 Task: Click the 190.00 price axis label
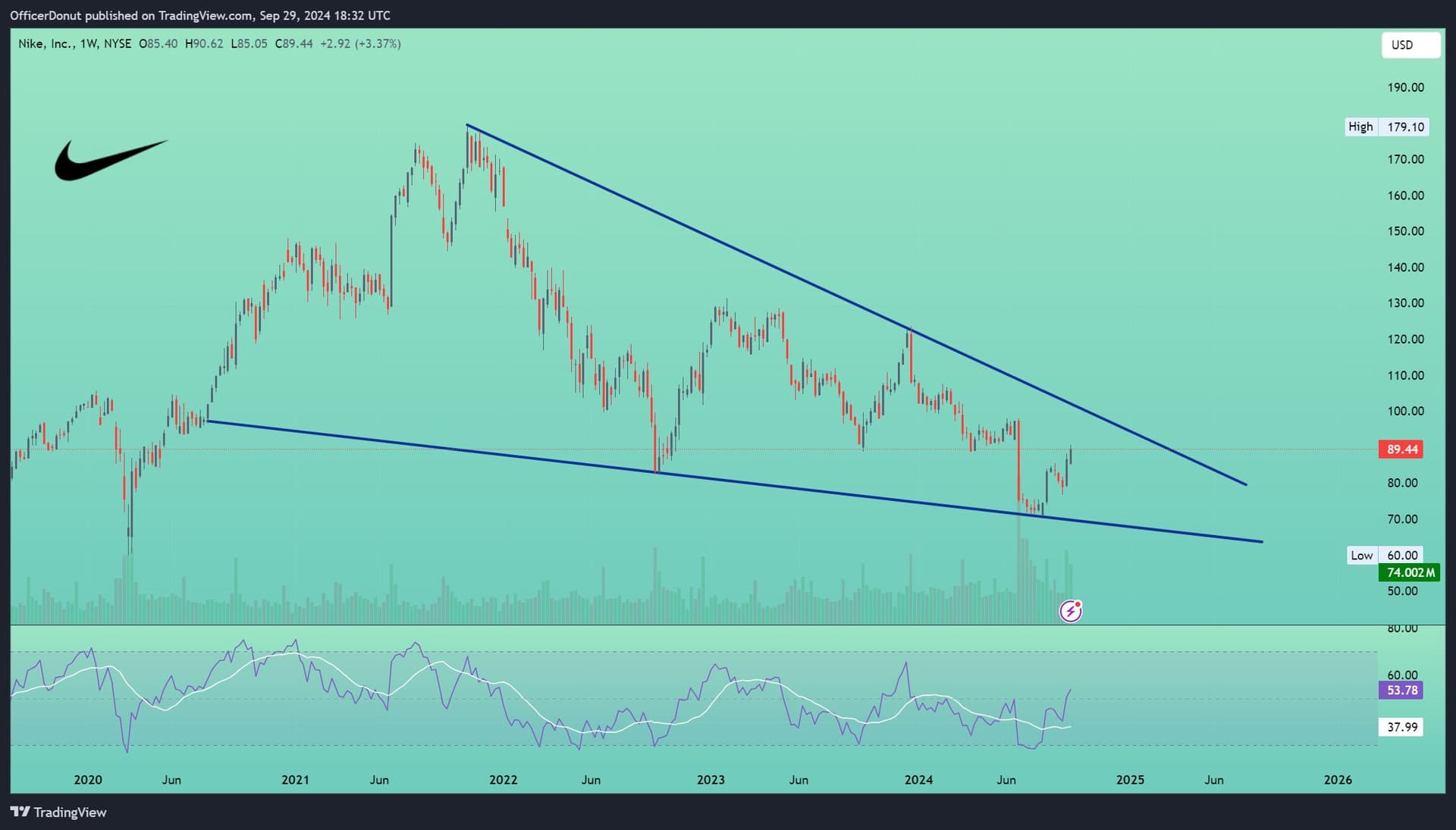(1405, 87)
